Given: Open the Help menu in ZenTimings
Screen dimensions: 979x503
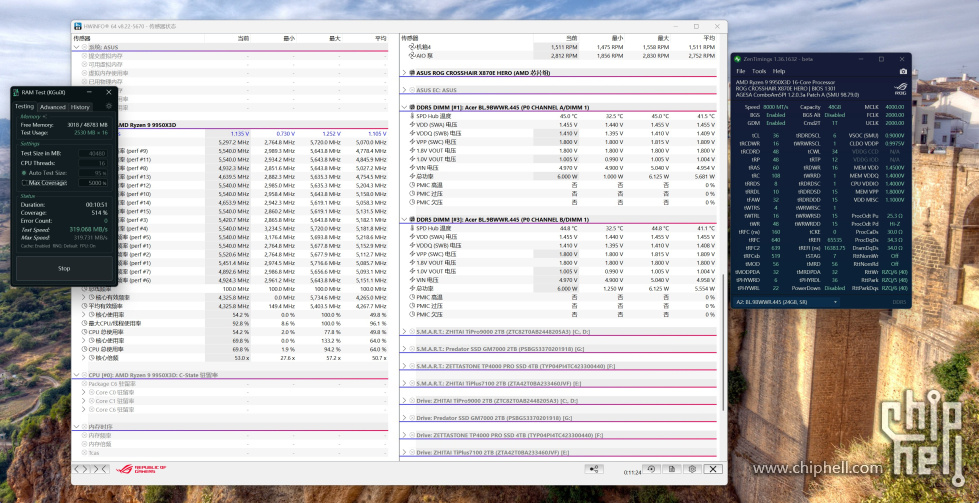Looking at the screenshot, I should (779, 72).
